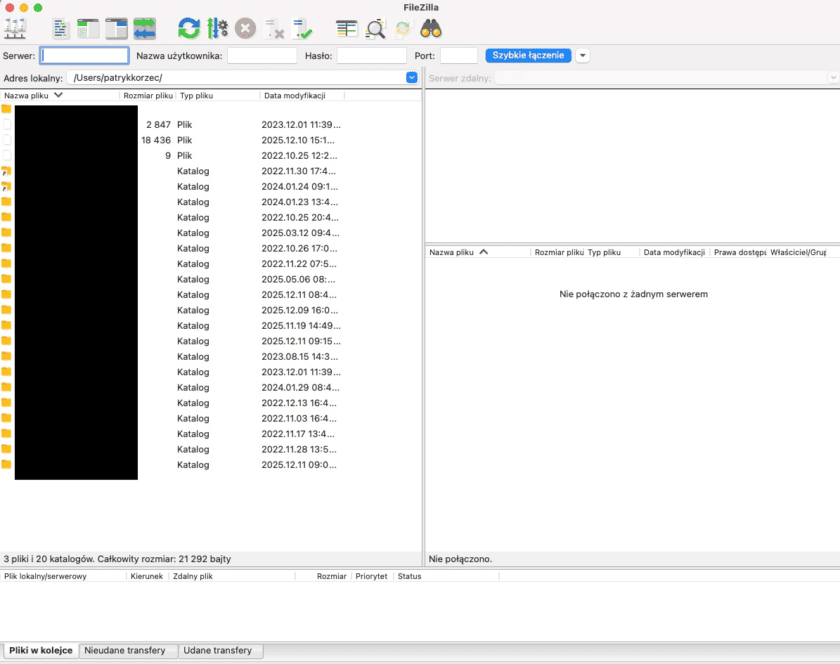Open the quick connect history dropdown arrow

coord(583,56)
